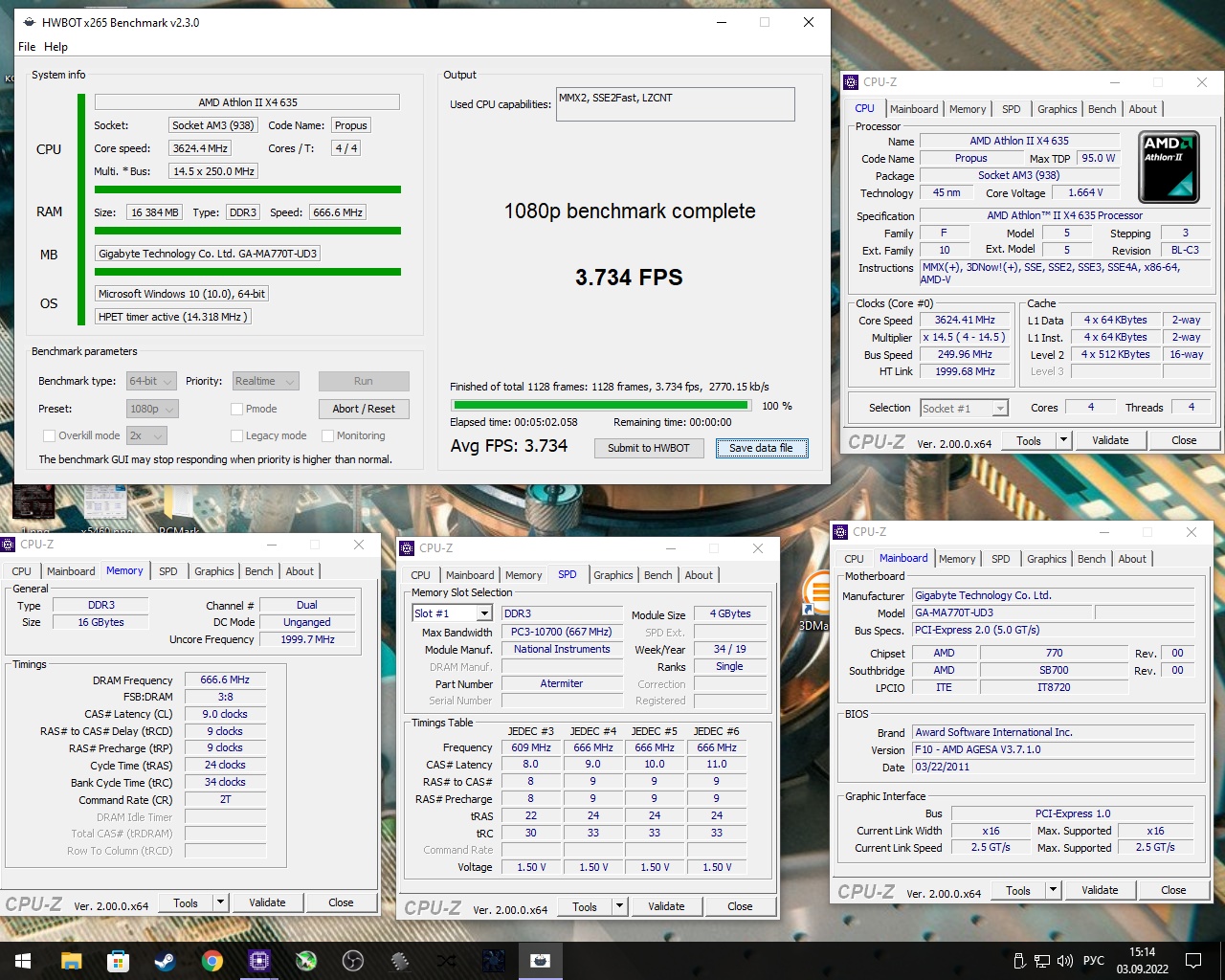
Task: Expand Tools arrow in CPU-Z Memory window
Action: coord(220,902)
